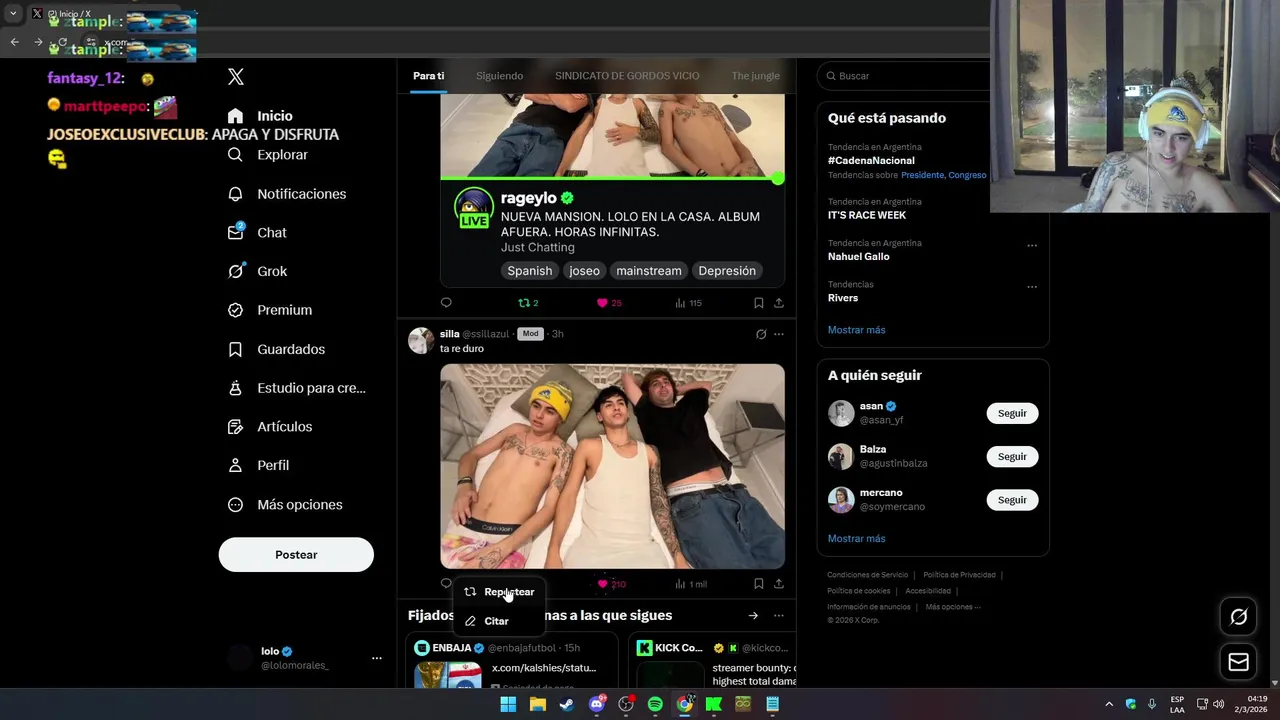Follow Balza with Seguir button

1012,457
